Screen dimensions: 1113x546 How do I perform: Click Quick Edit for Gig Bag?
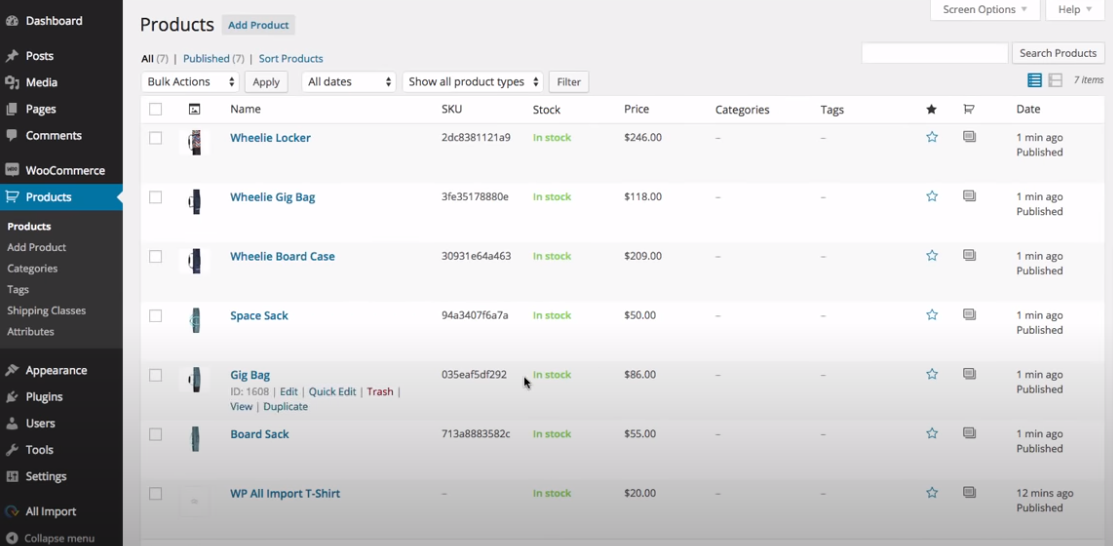(332, 391)
